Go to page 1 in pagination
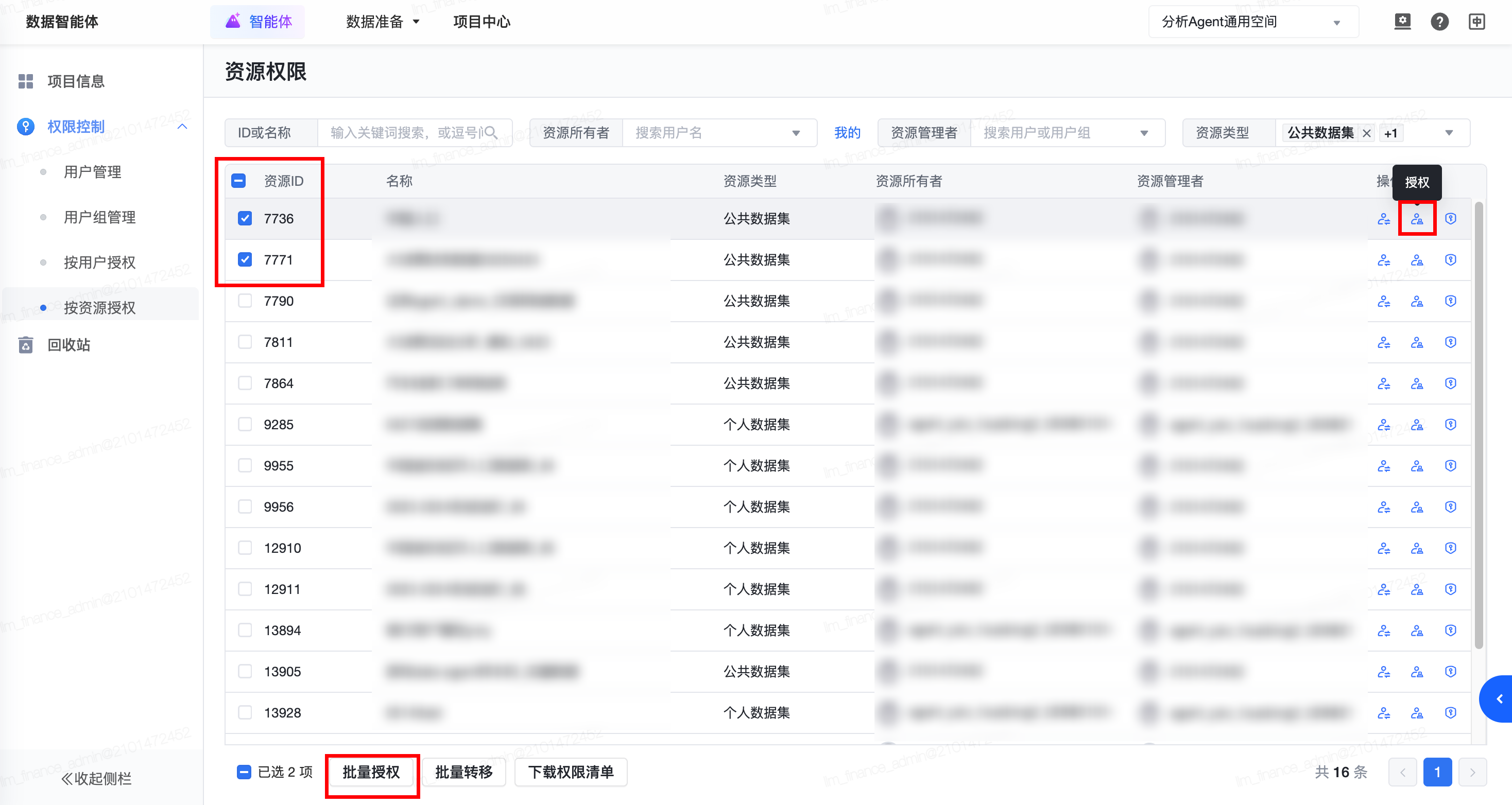 1437,772
